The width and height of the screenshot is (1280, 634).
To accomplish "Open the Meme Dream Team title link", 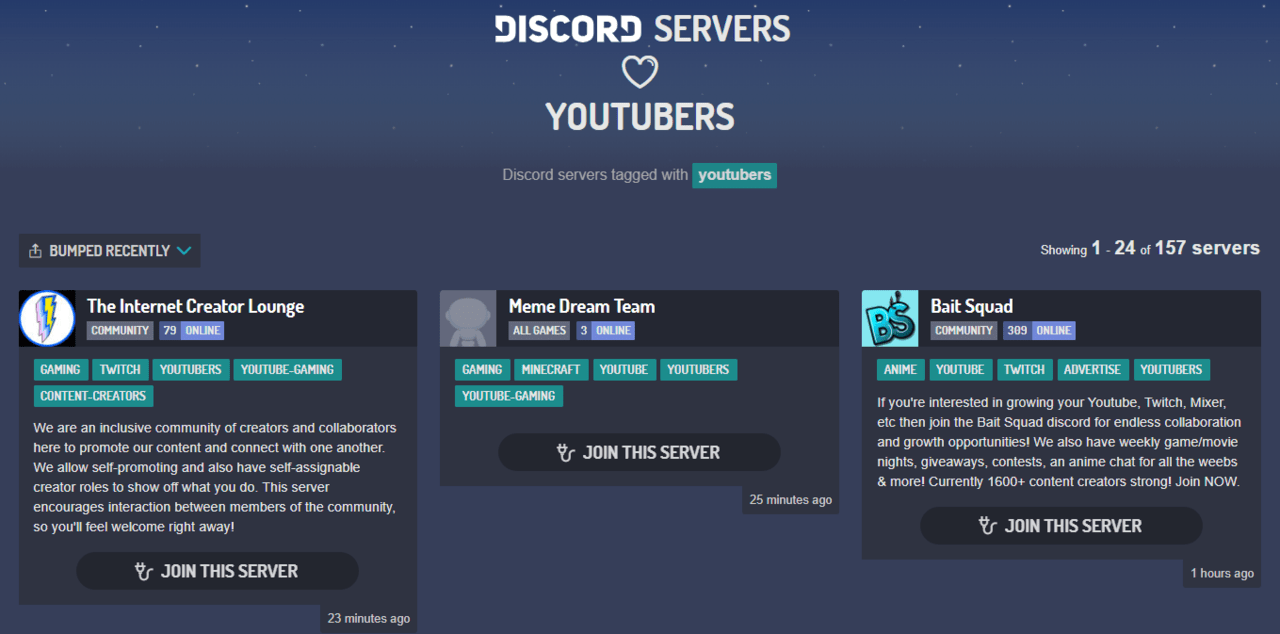I will [x=582, y=306].
